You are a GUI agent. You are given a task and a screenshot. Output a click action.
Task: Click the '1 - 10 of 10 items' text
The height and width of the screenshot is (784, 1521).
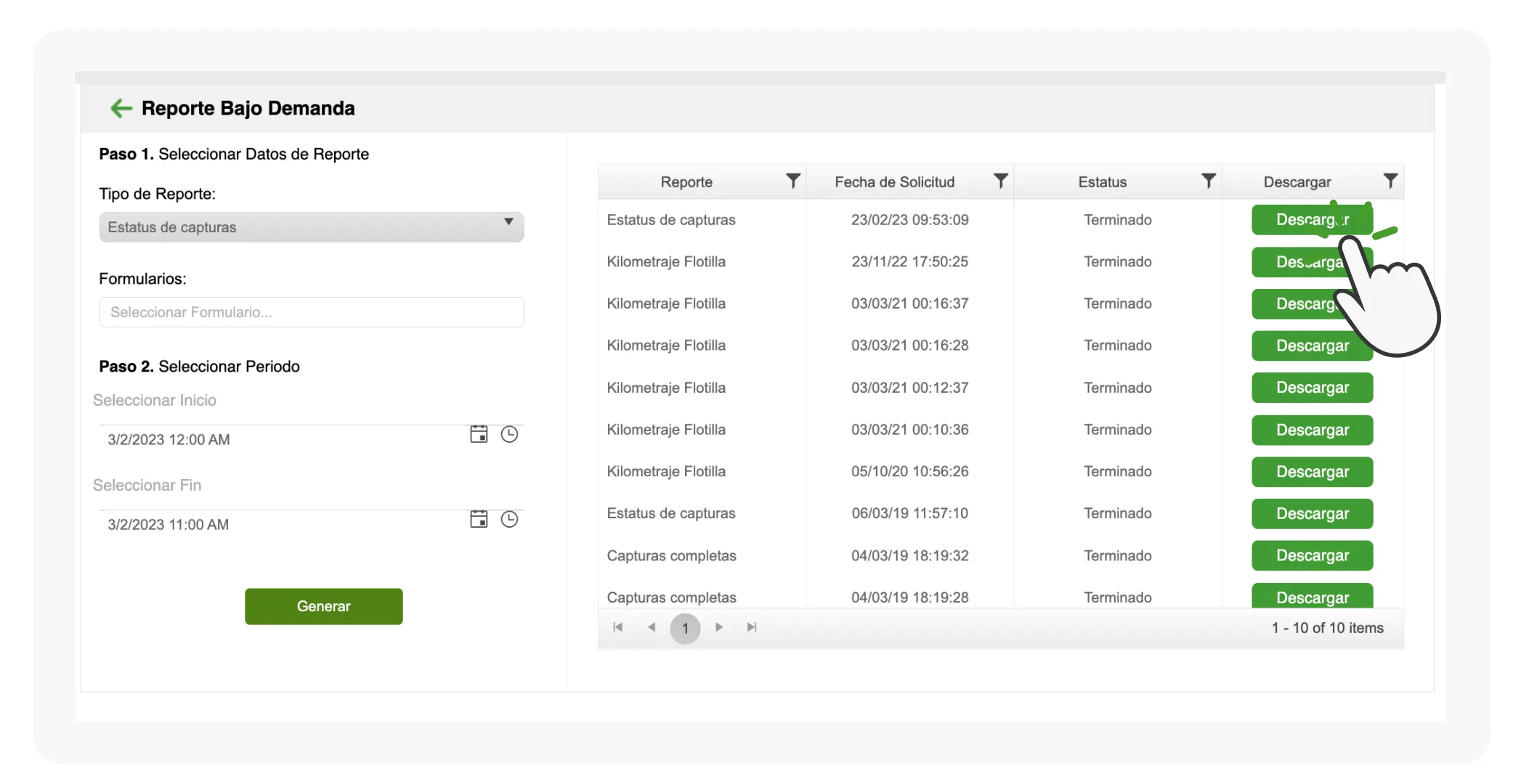pos(1327,628)
